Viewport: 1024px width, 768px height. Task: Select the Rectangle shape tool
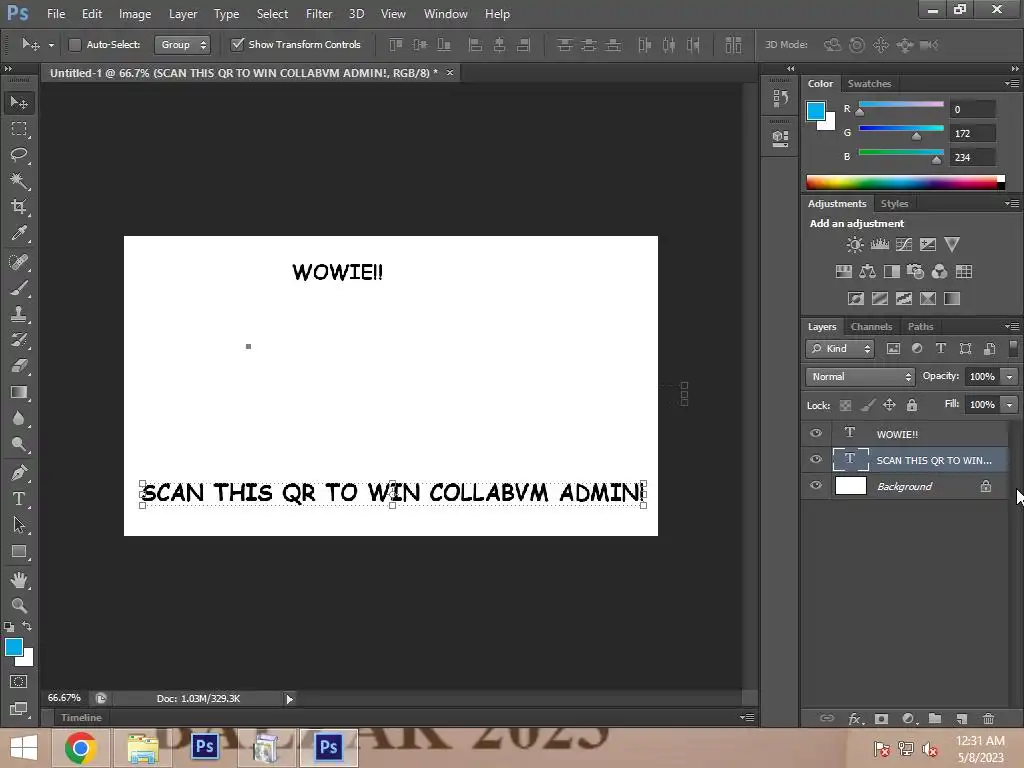[x=19, y=552]
